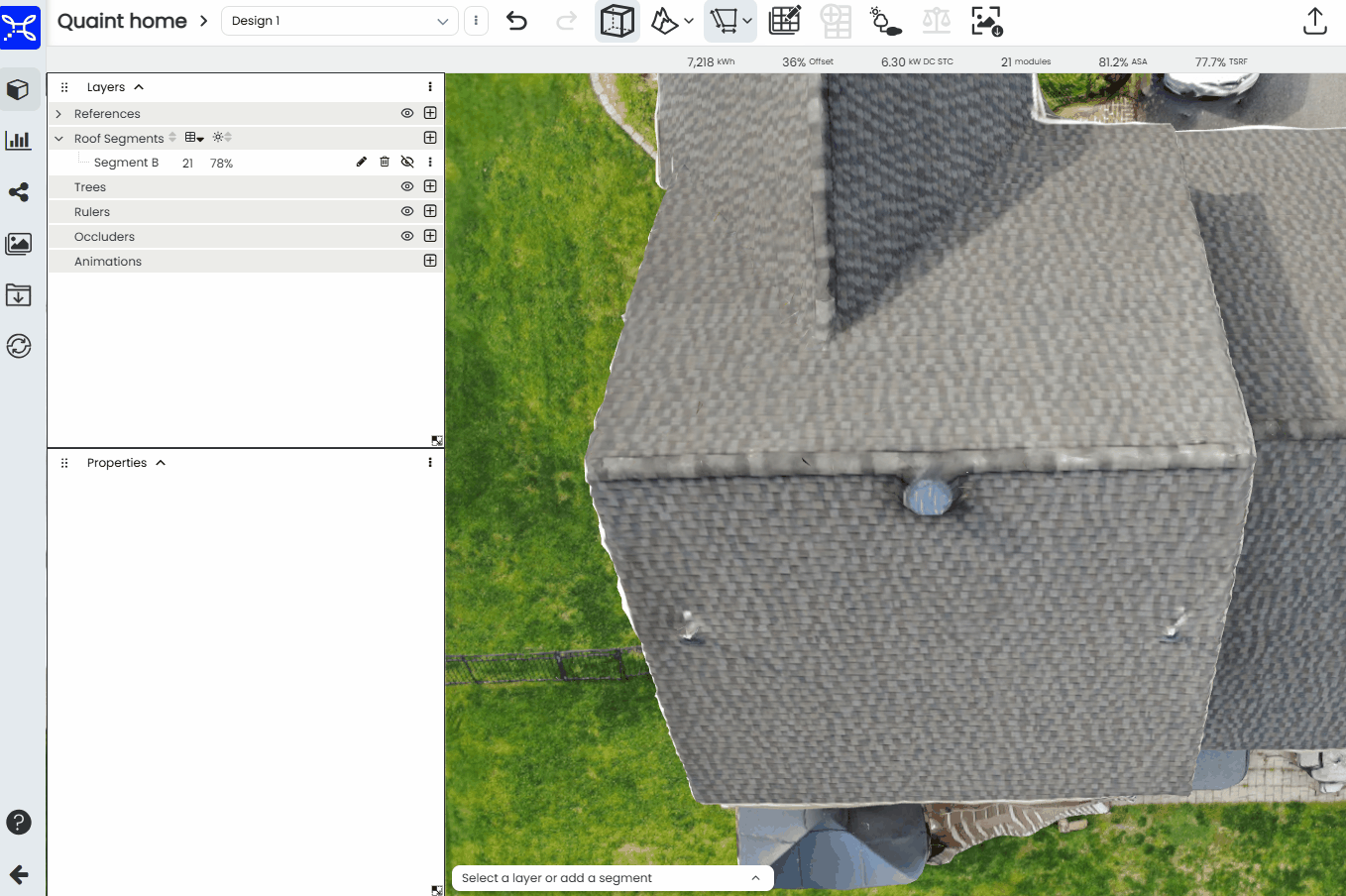Open the shade simulation sun-and-tree tool

click(884, 21)
